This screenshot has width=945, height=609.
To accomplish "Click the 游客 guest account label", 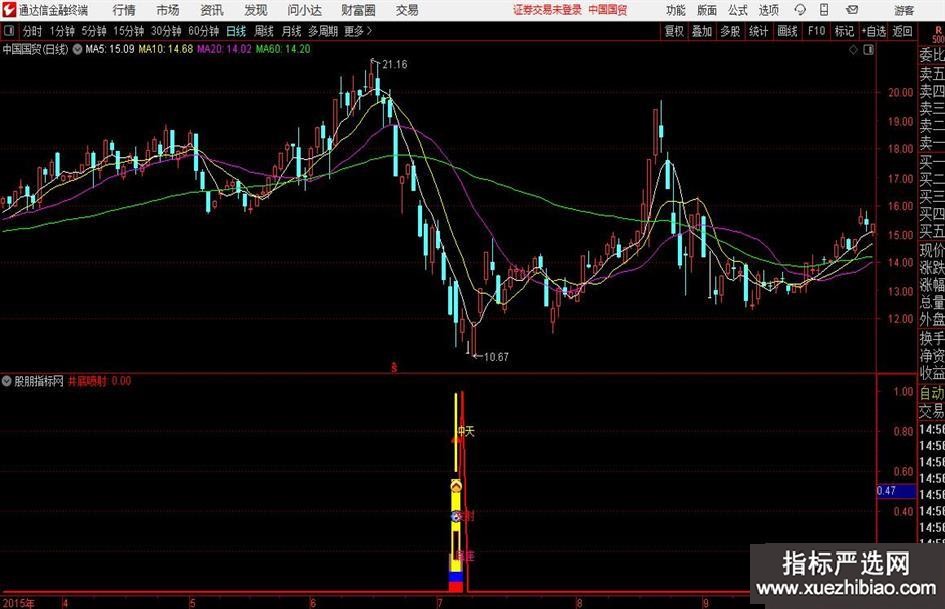I will tap(904, 10).
